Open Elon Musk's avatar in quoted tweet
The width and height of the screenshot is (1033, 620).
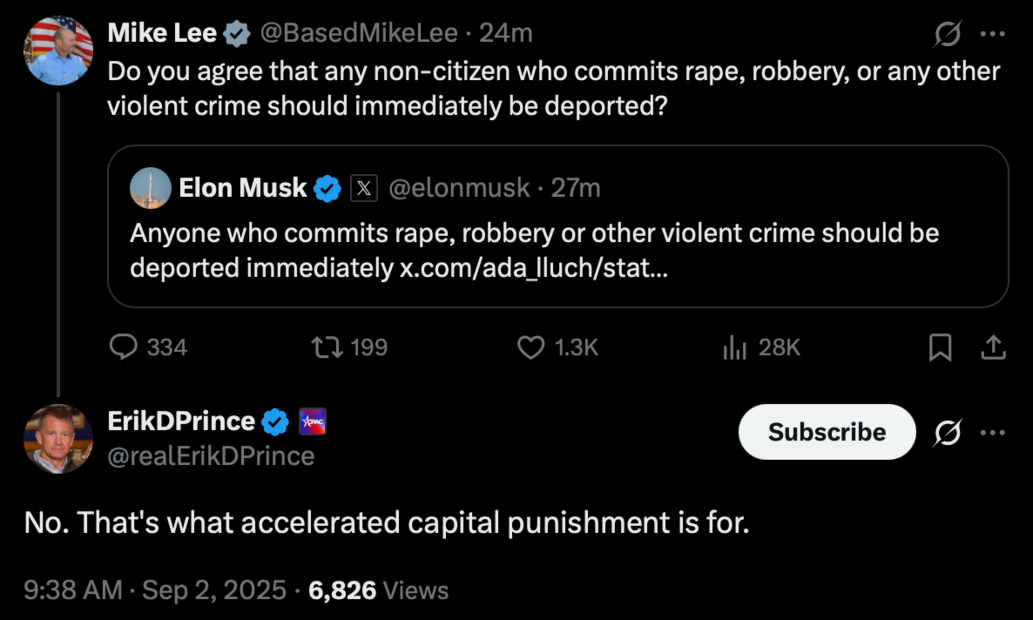point(150,188)
